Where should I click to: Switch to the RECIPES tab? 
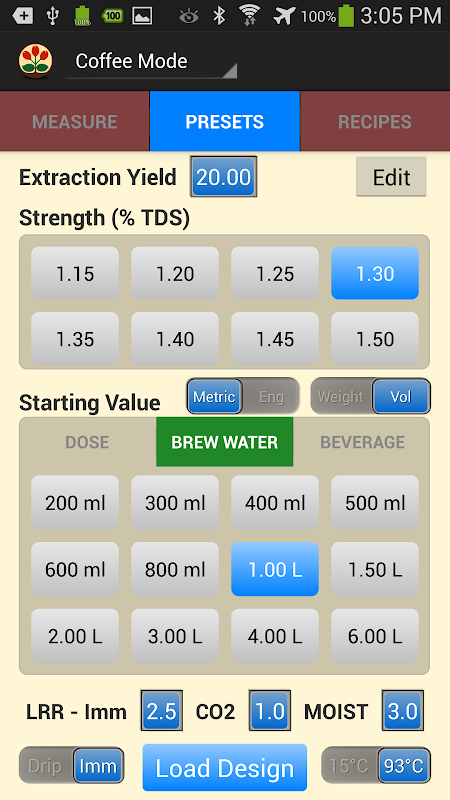(375, 121)
